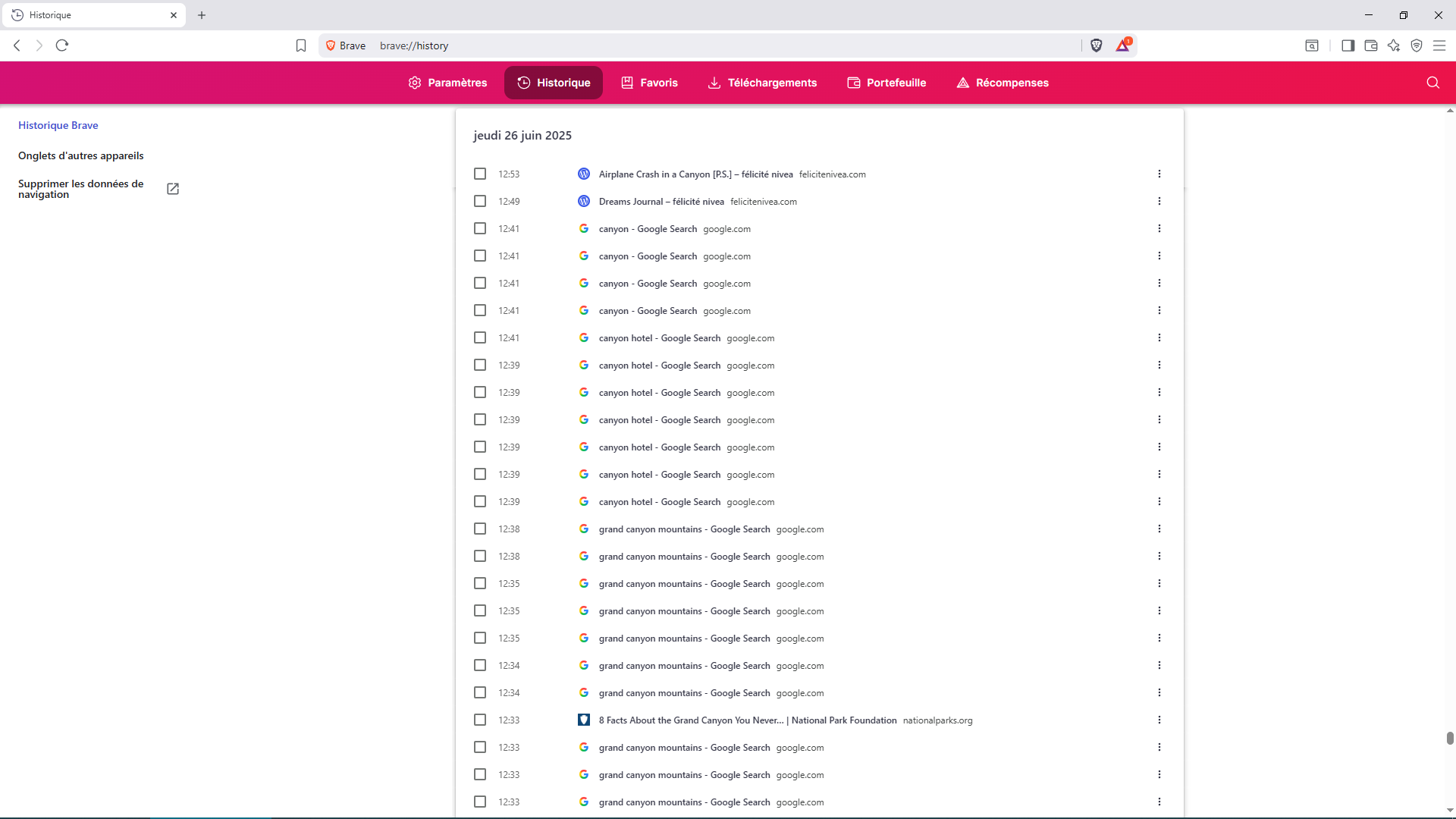This screenshot has height=819, width=1456.
Task: Open the Leo AI sparkle icon
Action: click(x=1394, y=45)
